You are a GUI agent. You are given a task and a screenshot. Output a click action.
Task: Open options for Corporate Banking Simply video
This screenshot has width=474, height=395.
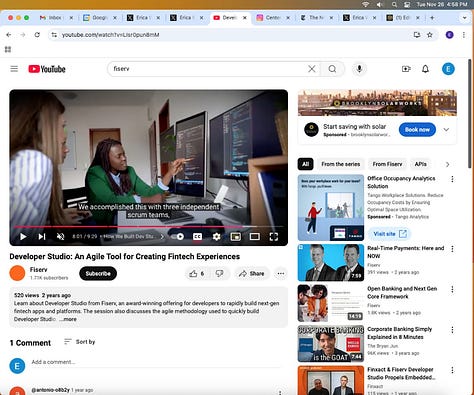[x=452, y=330]
